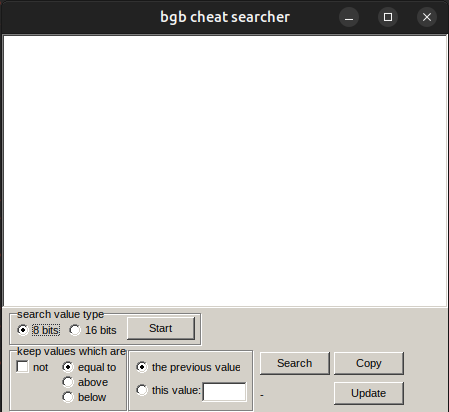449x412 pixels.
Task: Focus the 'this value' input field
Action: (x=224, y=392)
